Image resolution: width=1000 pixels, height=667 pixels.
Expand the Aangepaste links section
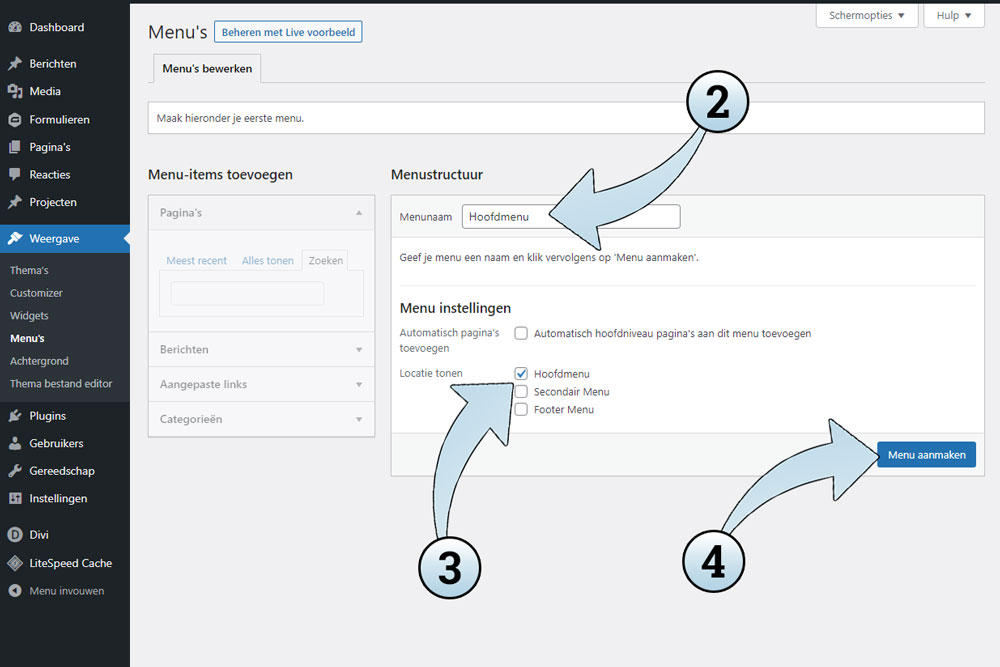coord(261,384)
